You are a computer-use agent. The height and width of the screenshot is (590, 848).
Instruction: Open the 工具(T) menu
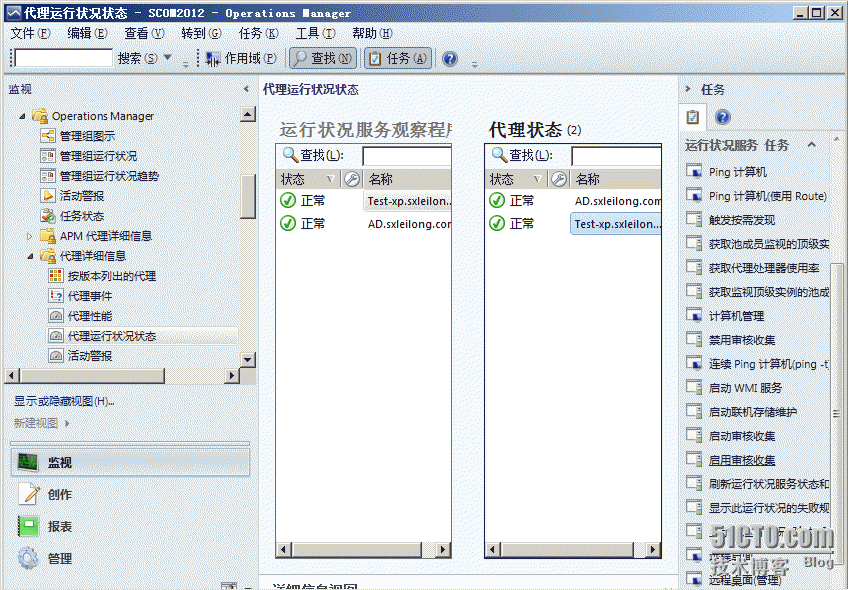coord(315,34)
